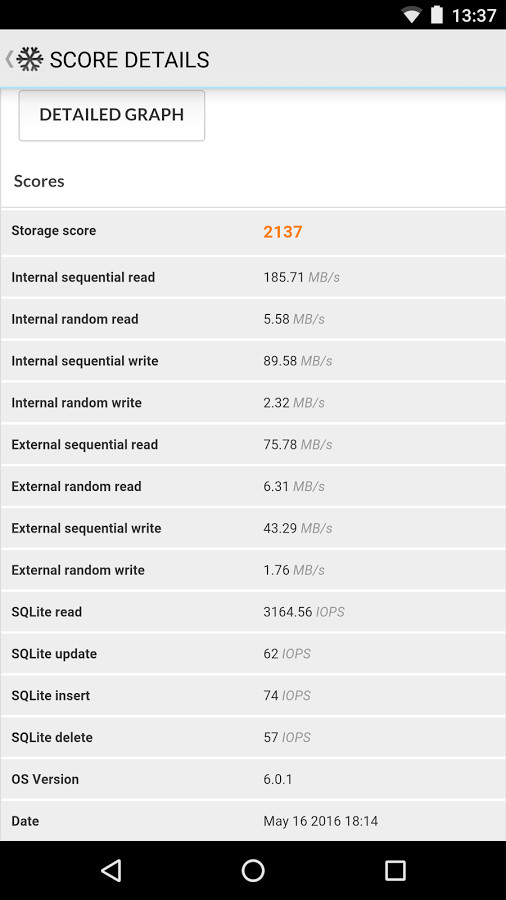Tap the back chevron beside the snowflake
This screenshot has height=900, width=506.
[x=9, y=59]
